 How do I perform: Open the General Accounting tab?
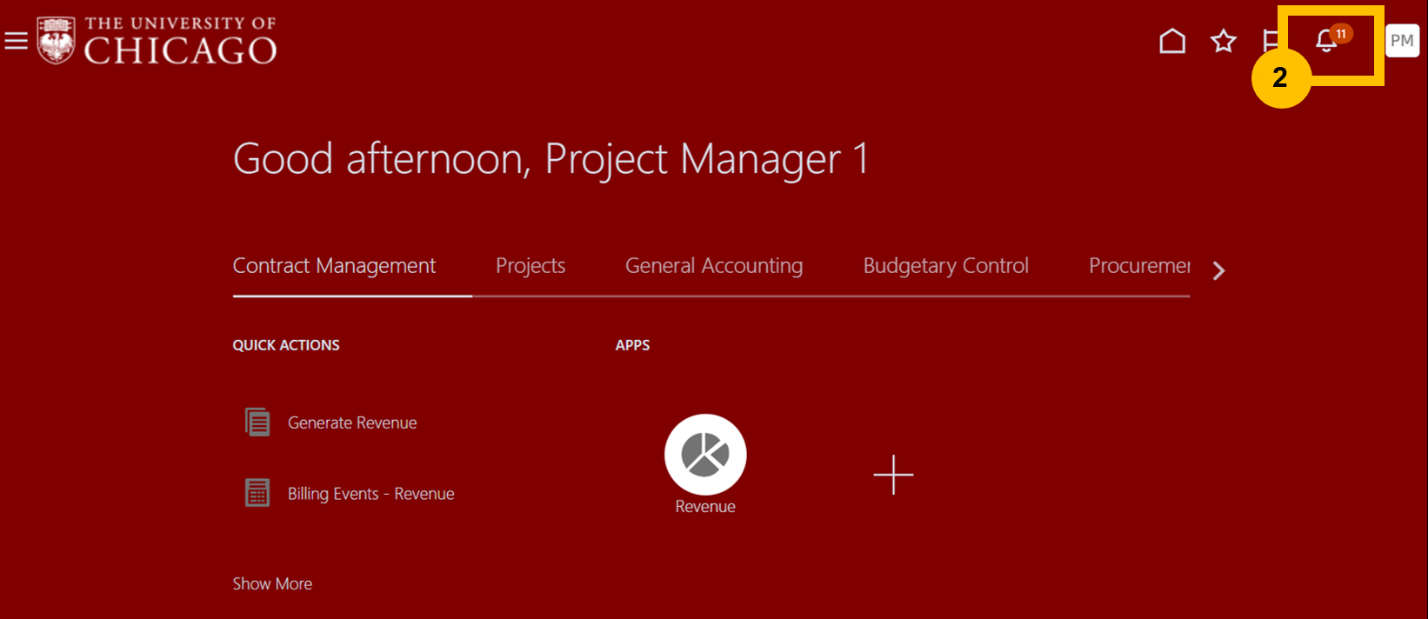714,266
